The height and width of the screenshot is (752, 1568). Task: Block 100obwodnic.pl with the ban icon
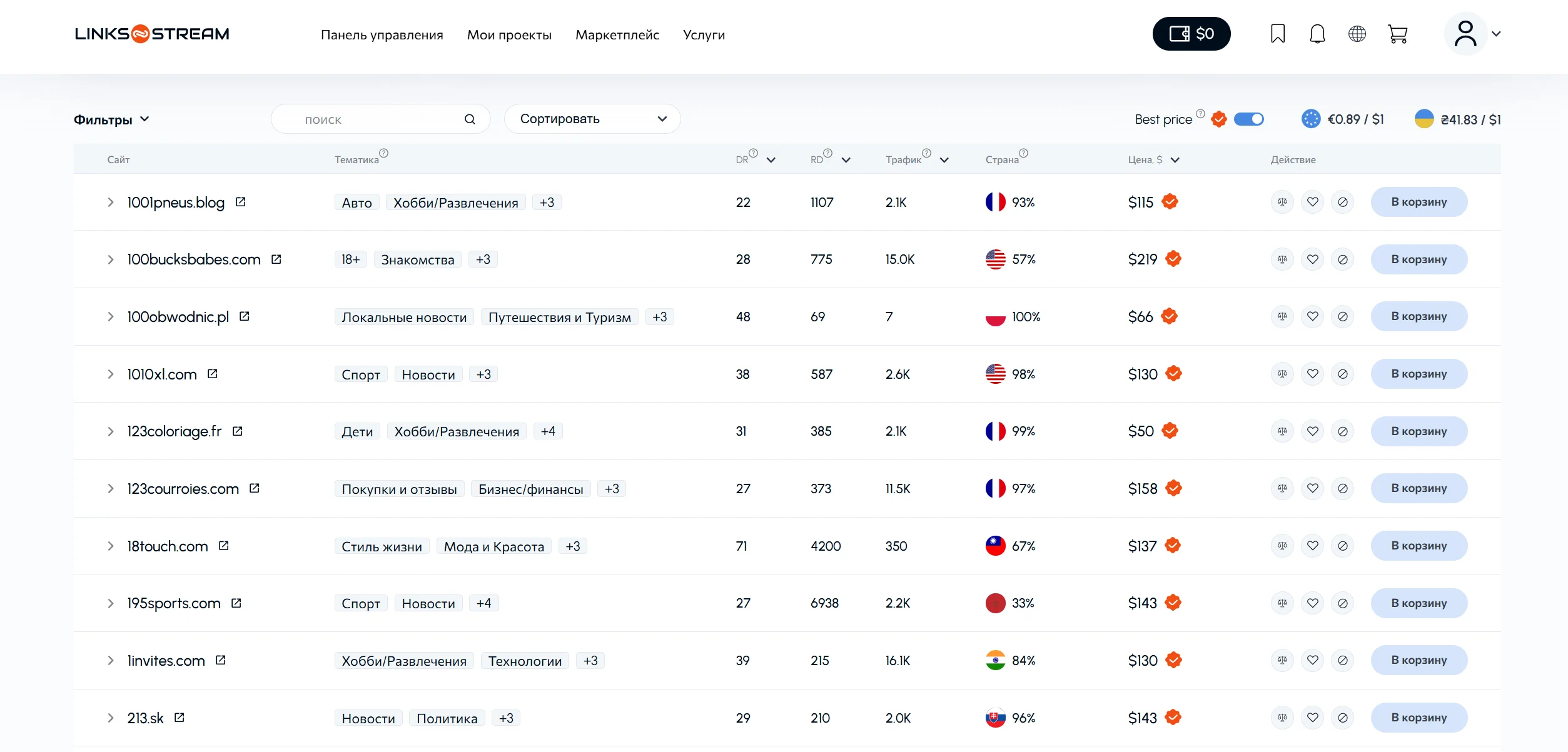[1342, 317]
